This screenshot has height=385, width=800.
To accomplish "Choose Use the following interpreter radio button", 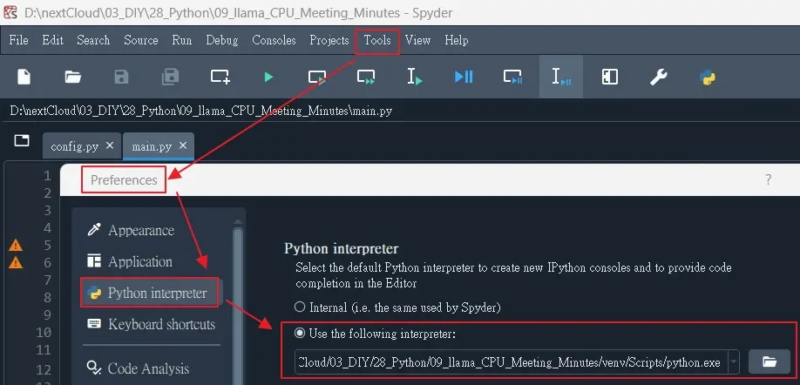I will 299,334.
